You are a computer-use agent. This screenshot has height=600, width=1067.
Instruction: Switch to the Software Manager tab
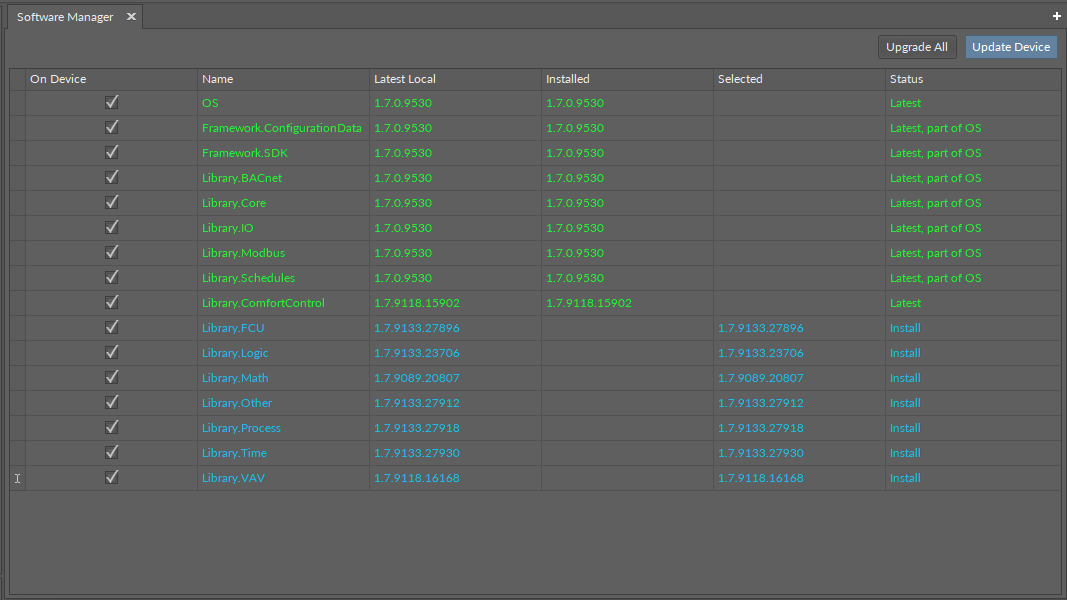point(65,17)
